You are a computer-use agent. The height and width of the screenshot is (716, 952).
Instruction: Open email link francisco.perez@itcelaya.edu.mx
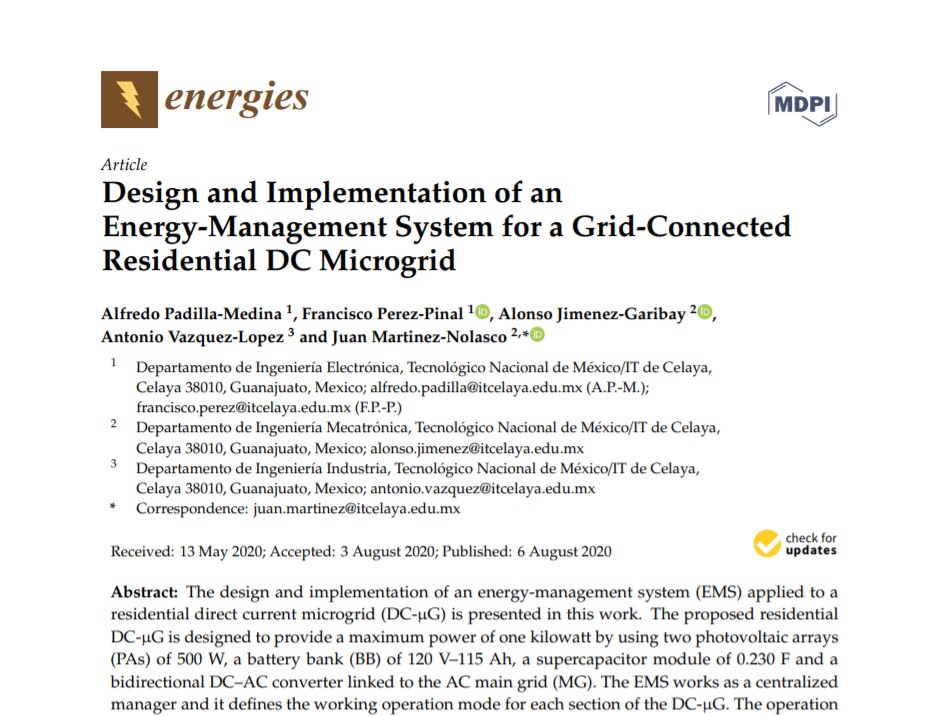pyautogui.click(x=243, y=407)
